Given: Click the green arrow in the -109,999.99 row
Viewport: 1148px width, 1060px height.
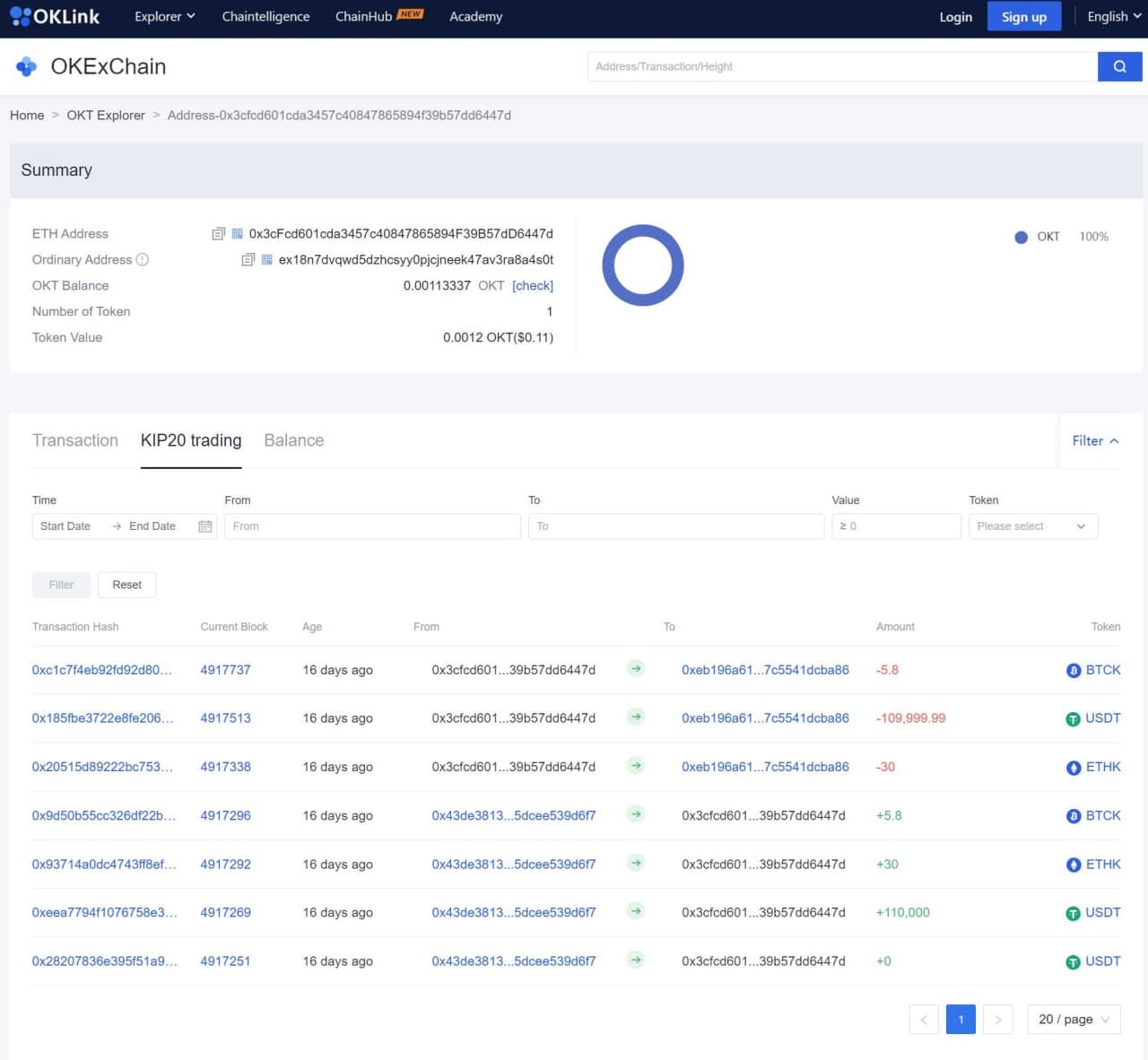Looking at the screenshot, I should [x=636, y=717].
